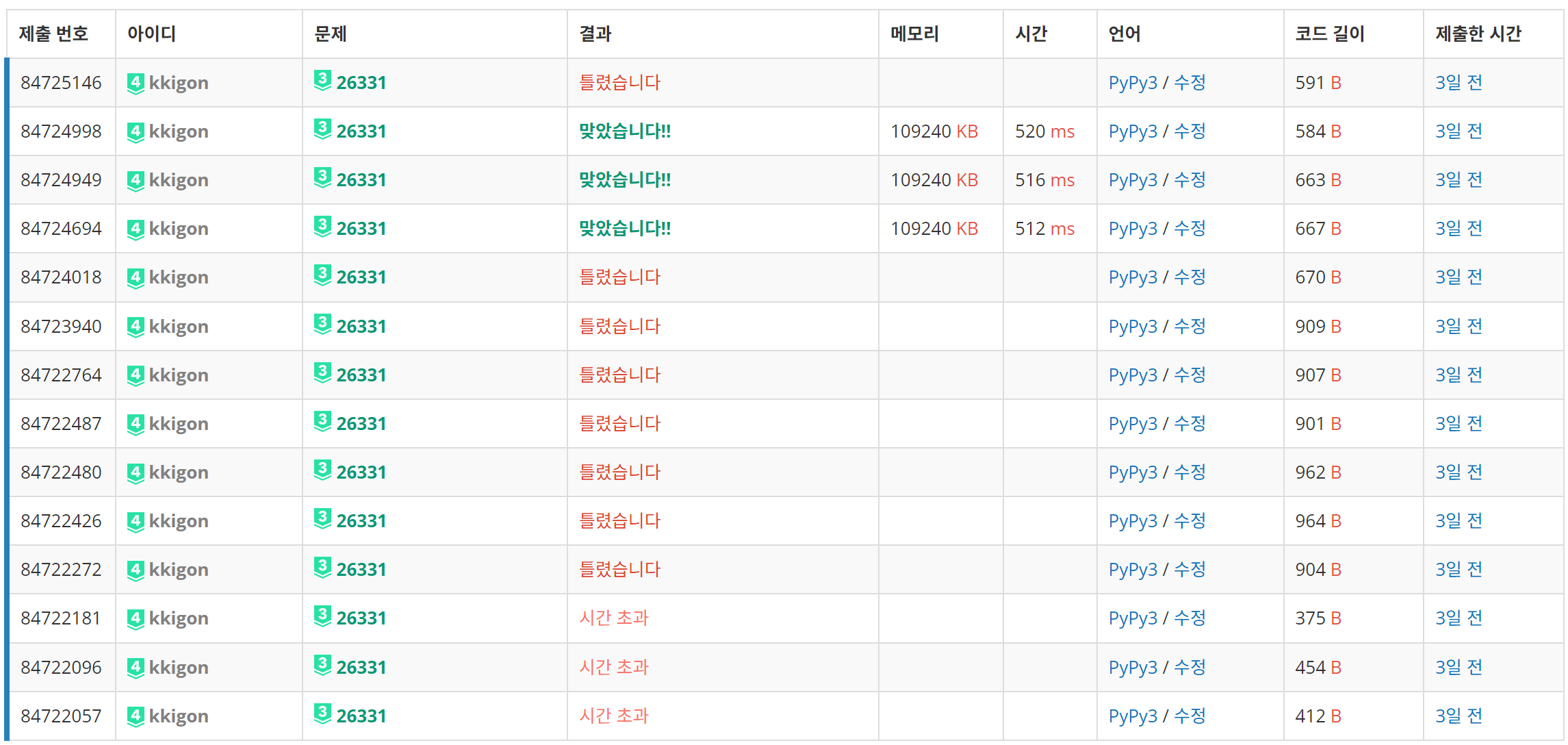Open problem 26331 link in row 84722487

361,424
